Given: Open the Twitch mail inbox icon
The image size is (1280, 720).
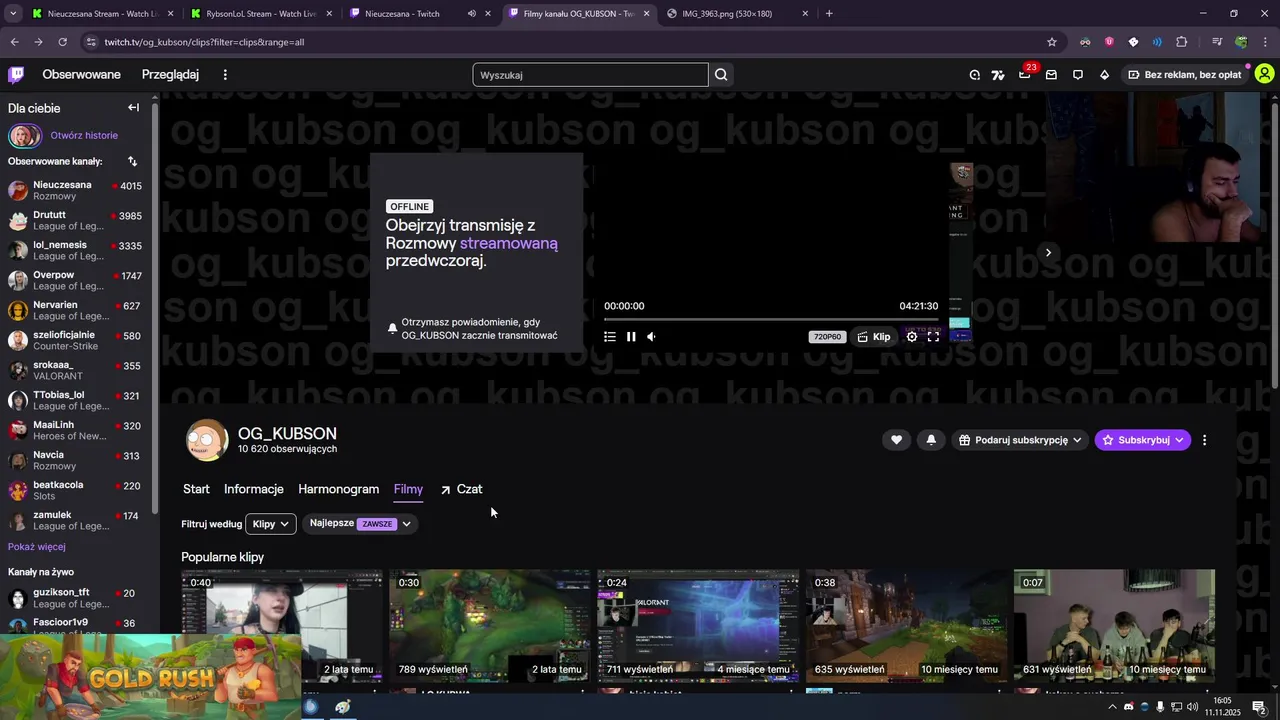Looking at the screenshot, I should pos(1051,75).
